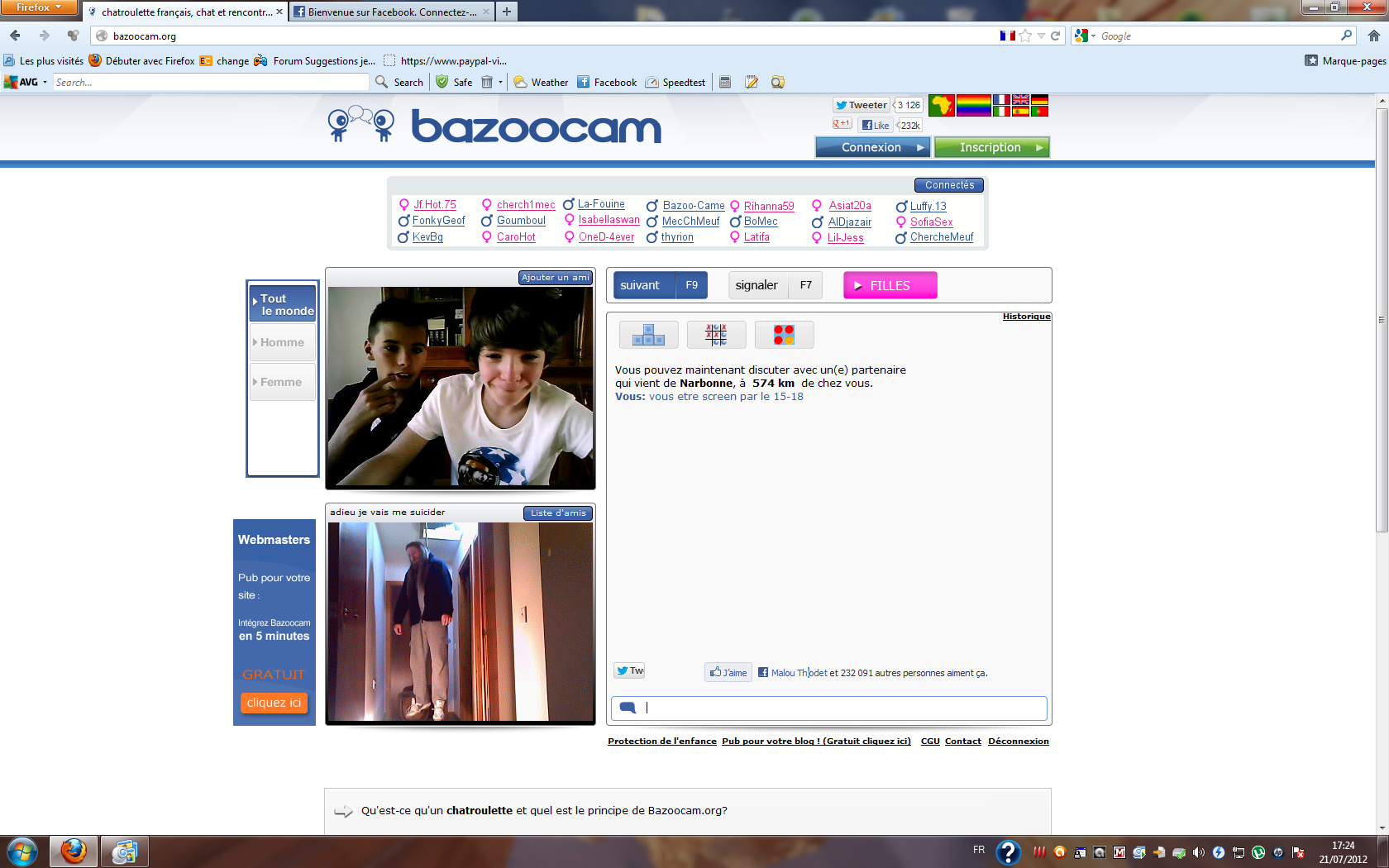Select the Femme filter
Image resolution: width=1389 pixels, height=868 pixels.
[283, 382]
